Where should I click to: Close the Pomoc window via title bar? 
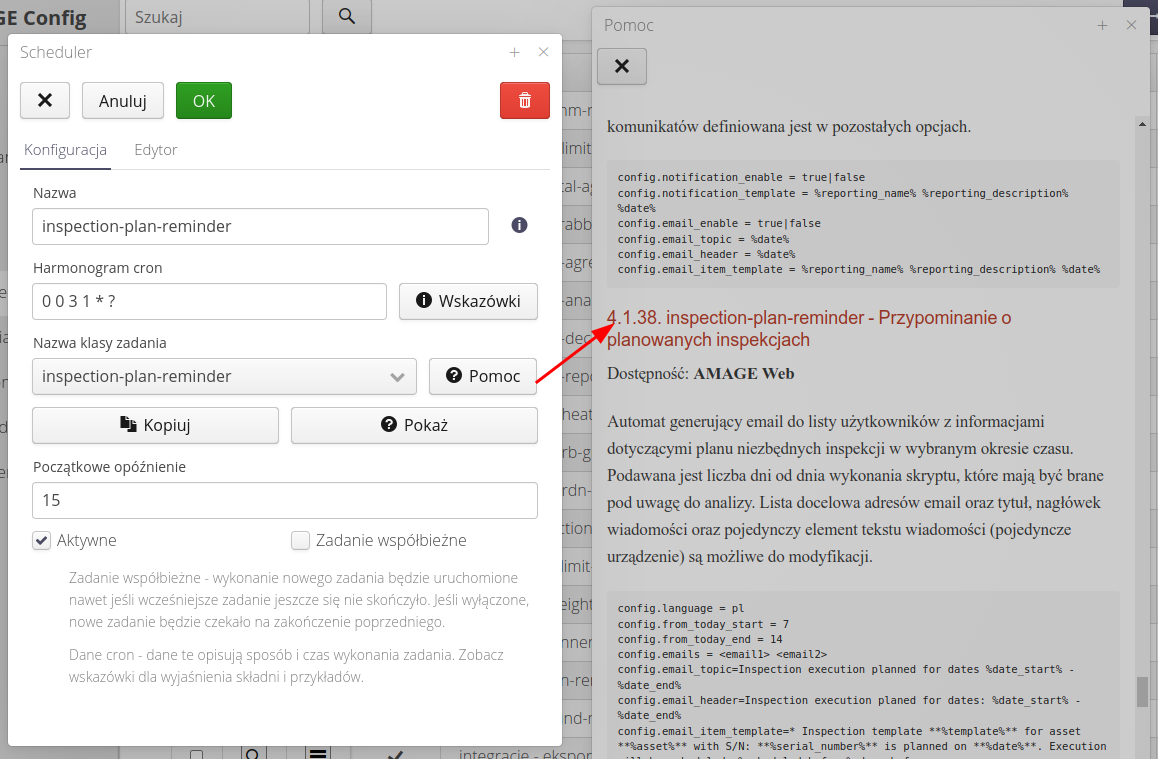(x=1131, y=26)
